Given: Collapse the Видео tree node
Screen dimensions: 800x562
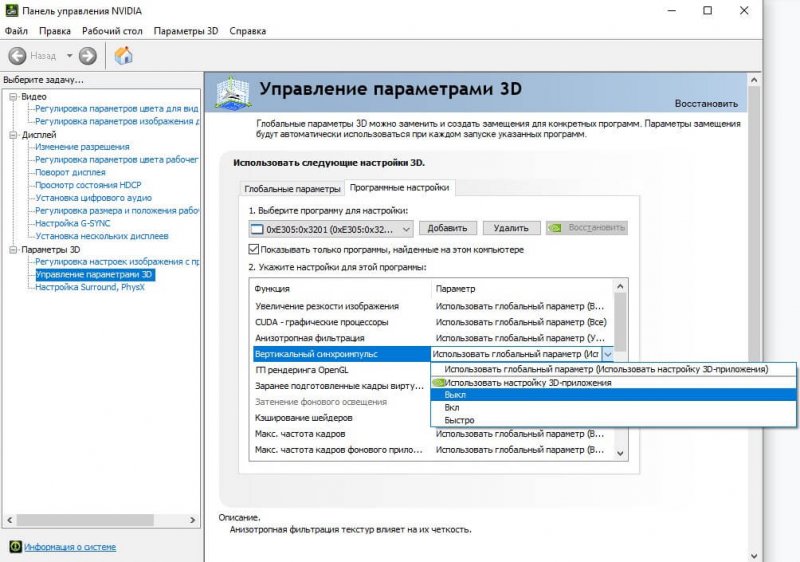Looking at the screenshot, I should 13,96.
